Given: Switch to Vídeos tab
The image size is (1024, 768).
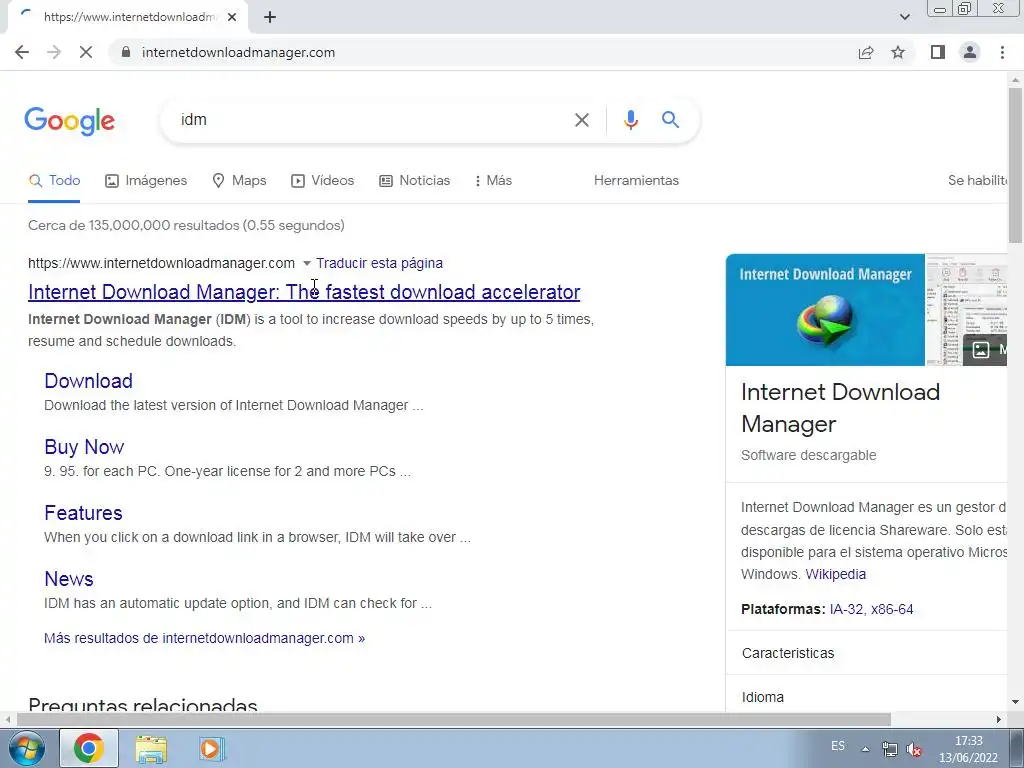Looking at the screenshot, I should (x=323, y=181).
